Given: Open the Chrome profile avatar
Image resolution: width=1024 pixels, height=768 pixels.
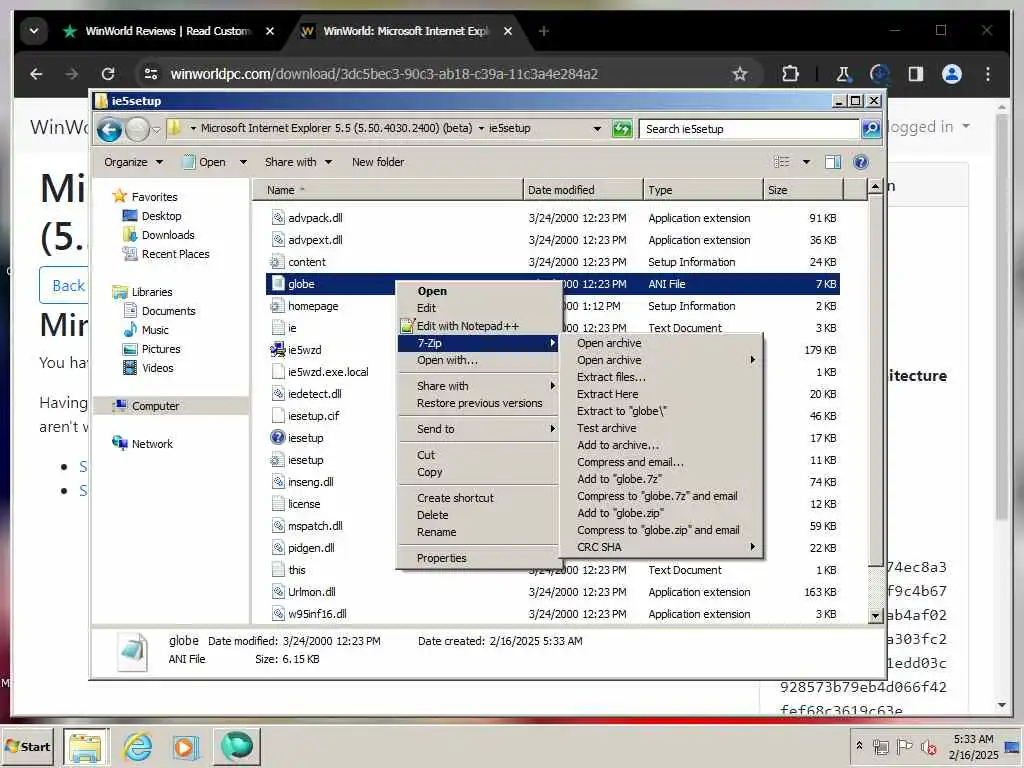Looking at the screenshot, I should [952, 74].
